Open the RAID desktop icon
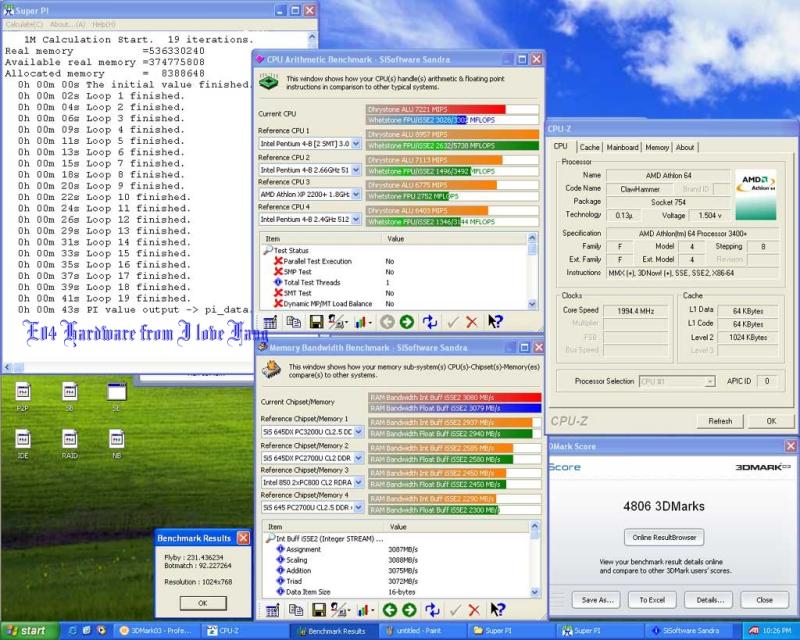Viewport: 800px width, 640px height. point(69,444)
